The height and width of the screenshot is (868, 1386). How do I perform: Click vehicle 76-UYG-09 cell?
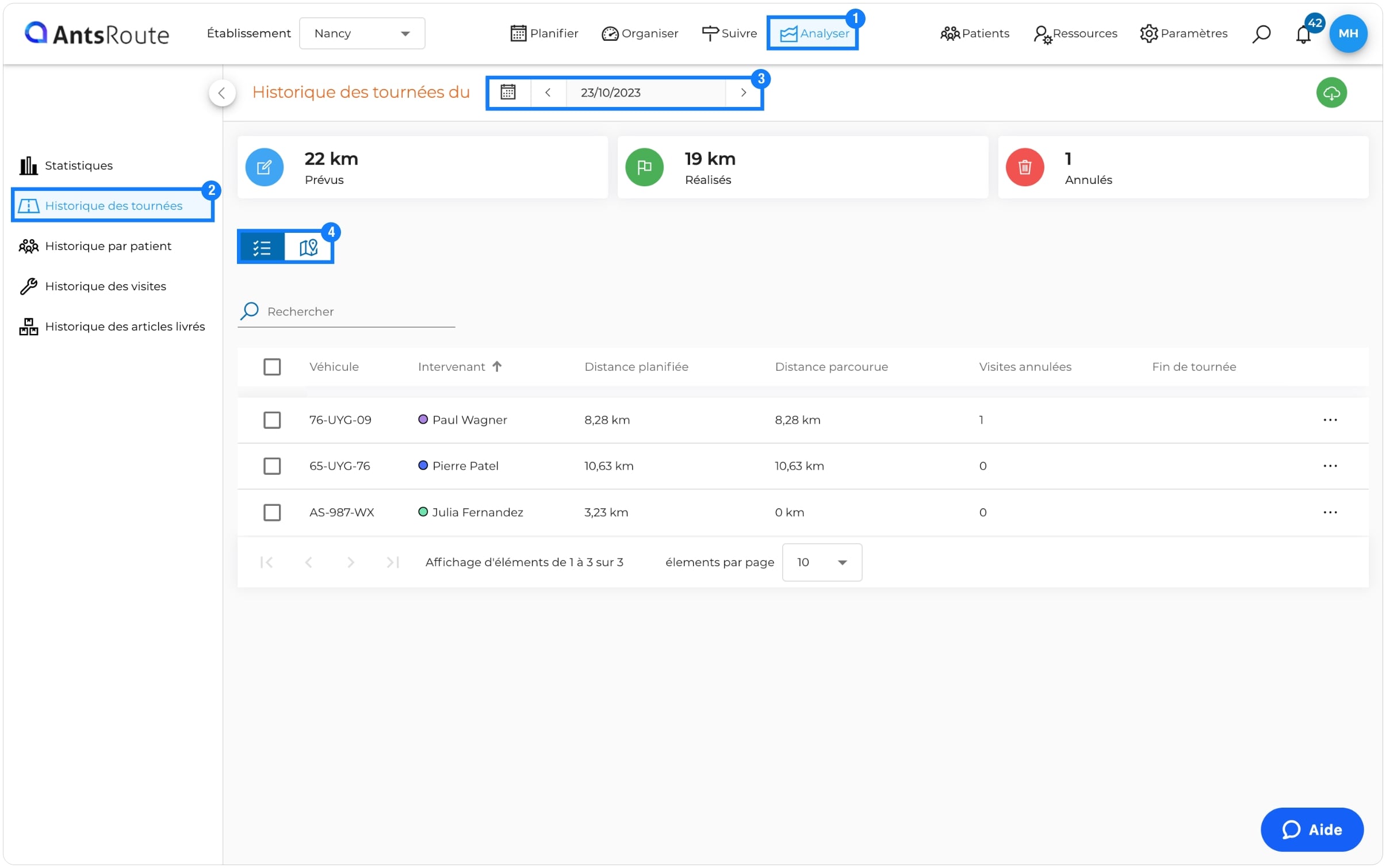coord(340,420)
